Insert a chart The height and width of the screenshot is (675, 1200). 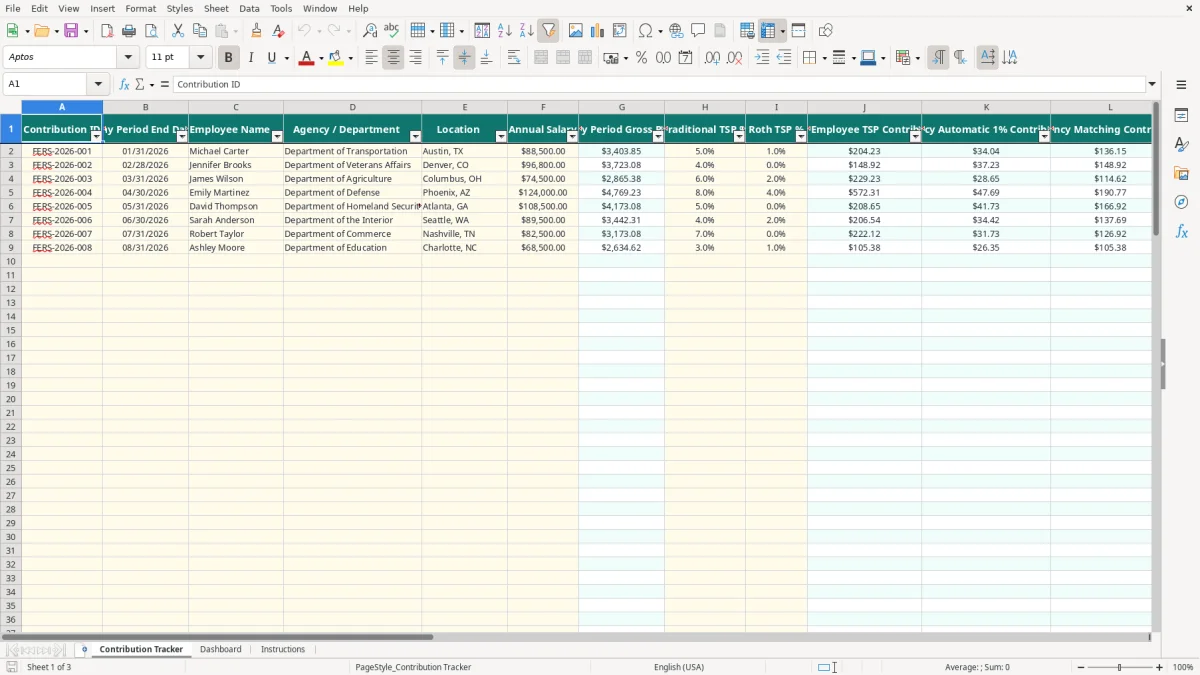tap(597, 31)
